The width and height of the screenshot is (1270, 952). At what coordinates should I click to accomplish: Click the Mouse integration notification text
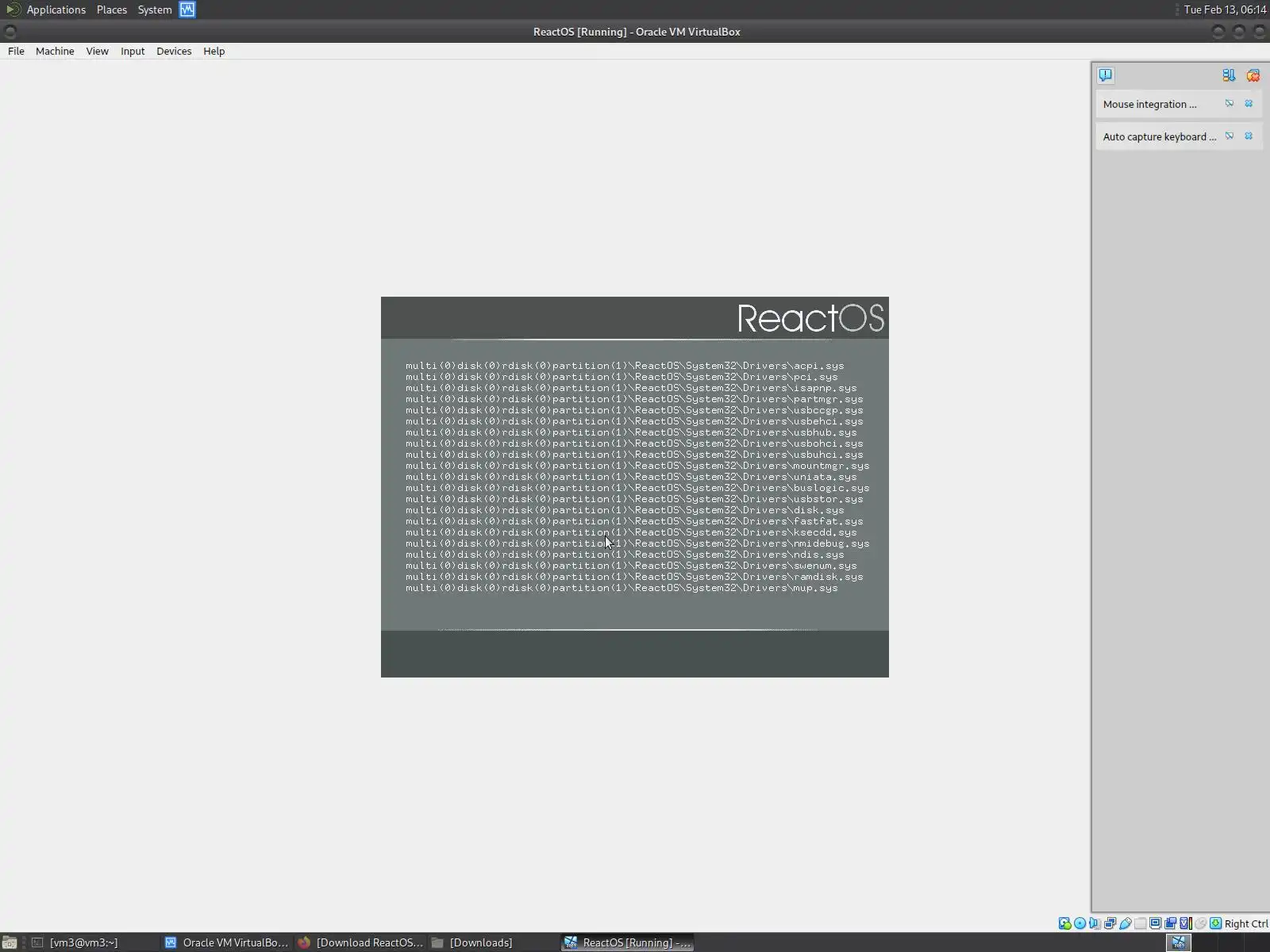click(x=1149, y=104)
